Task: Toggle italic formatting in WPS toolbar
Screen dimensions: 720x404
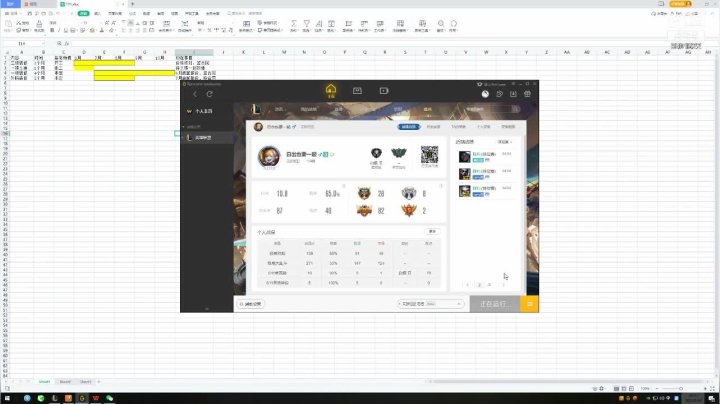Action: coord(59,30)
